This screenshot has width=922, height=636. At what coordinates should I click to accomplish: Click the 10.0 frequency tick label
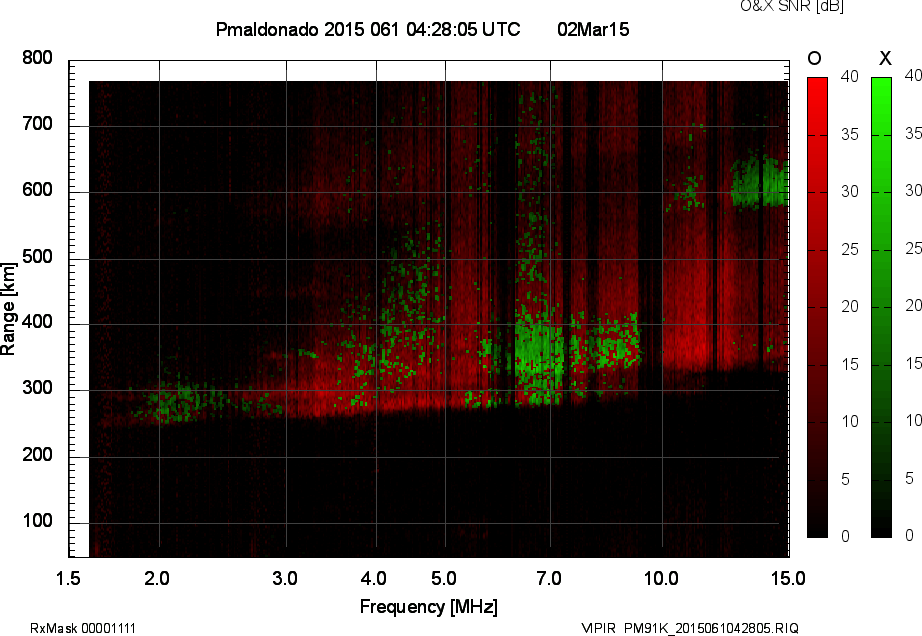(661, 578)
